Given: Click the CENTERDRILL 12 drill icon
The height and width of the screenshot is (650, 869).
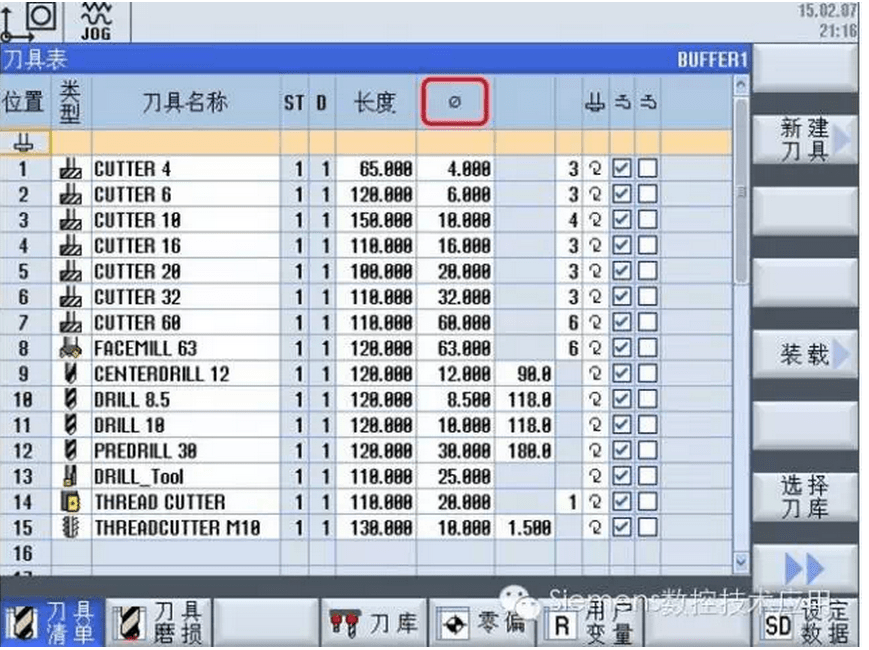Looking at the screenshot, I should click(x=70, y=374).
